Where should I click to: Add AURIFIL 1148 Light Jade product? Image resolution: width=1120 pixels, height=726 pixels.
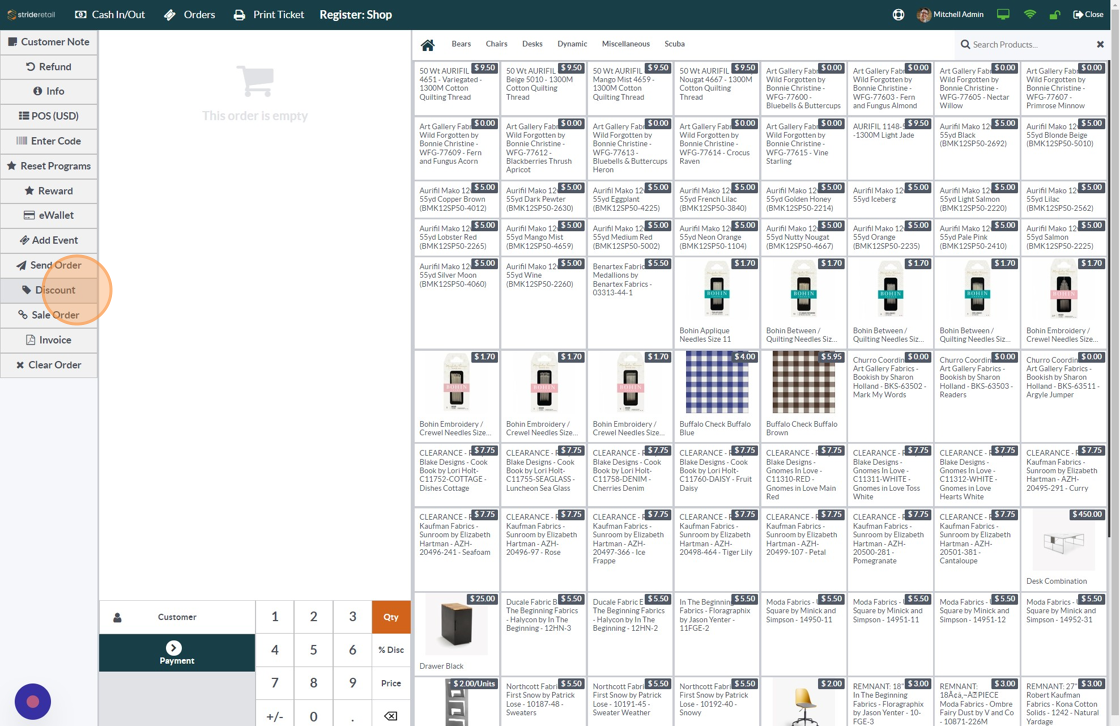[x=889, y=148]
